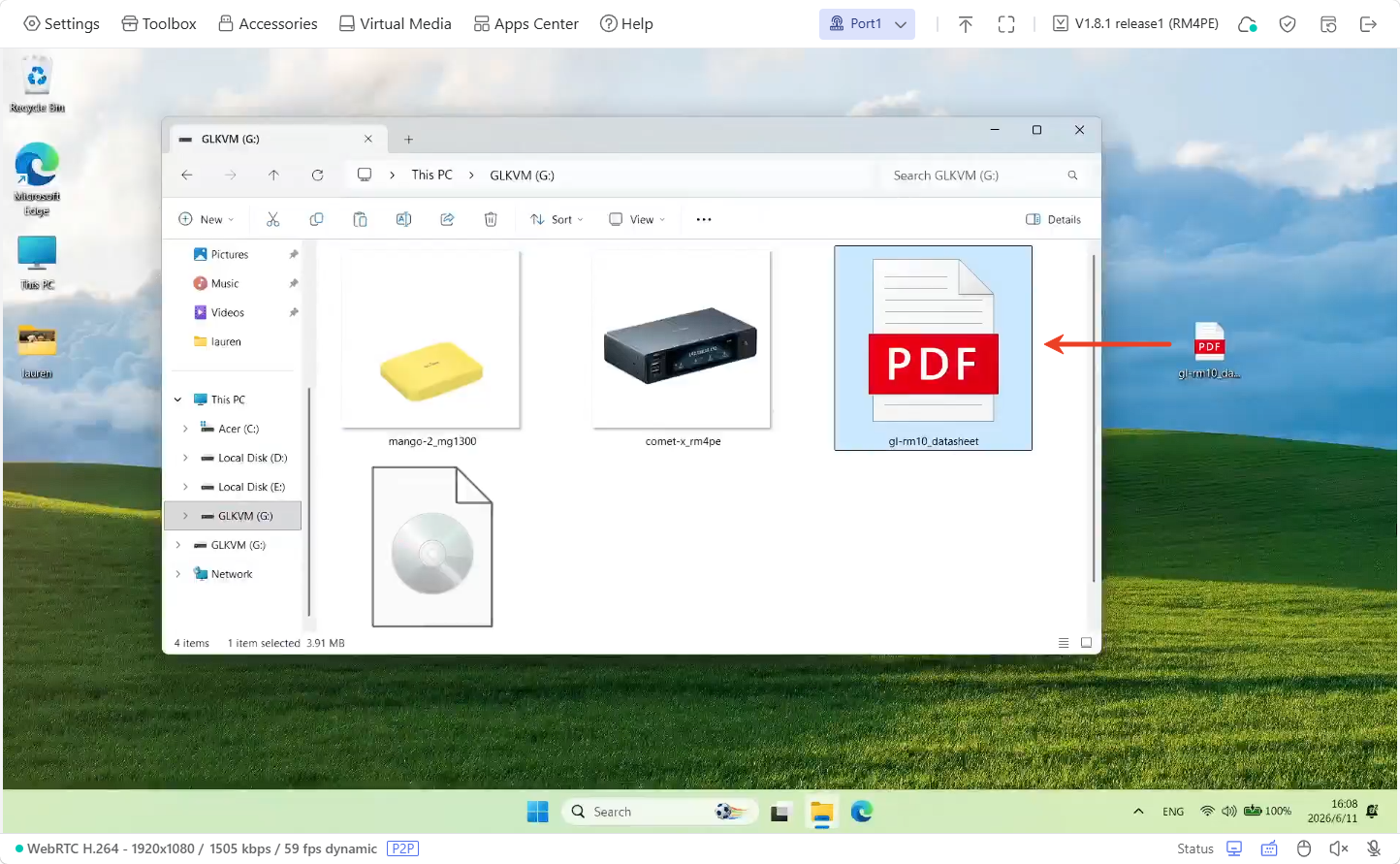The height and width of the screenshot is (864, 1400).
Task: Open the Port1 dropdown selector
Action: (x=867, y=23)
